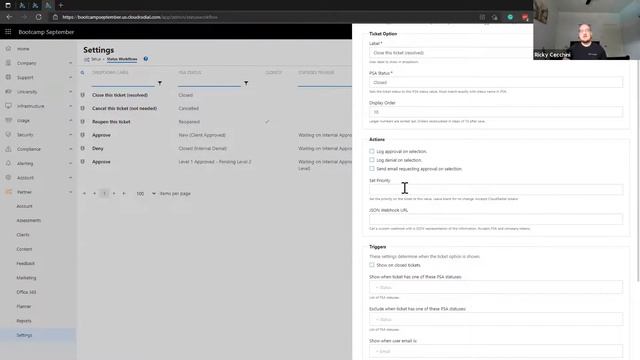Click the Status Workflows breadcrumb link
Screen dimensions: 640x360
(122, 59)
